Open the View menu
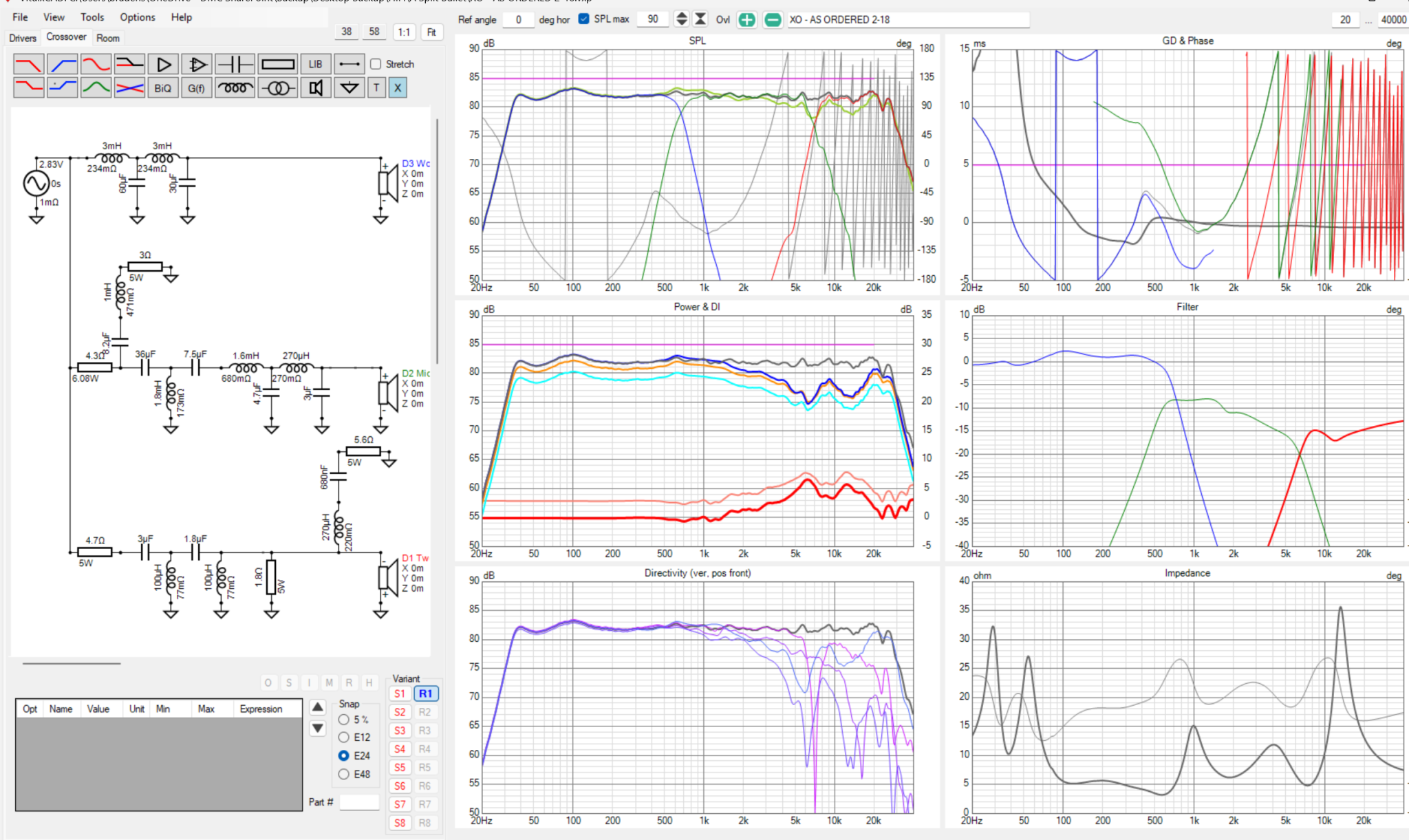1409x840 pixels. click(54, 17)
